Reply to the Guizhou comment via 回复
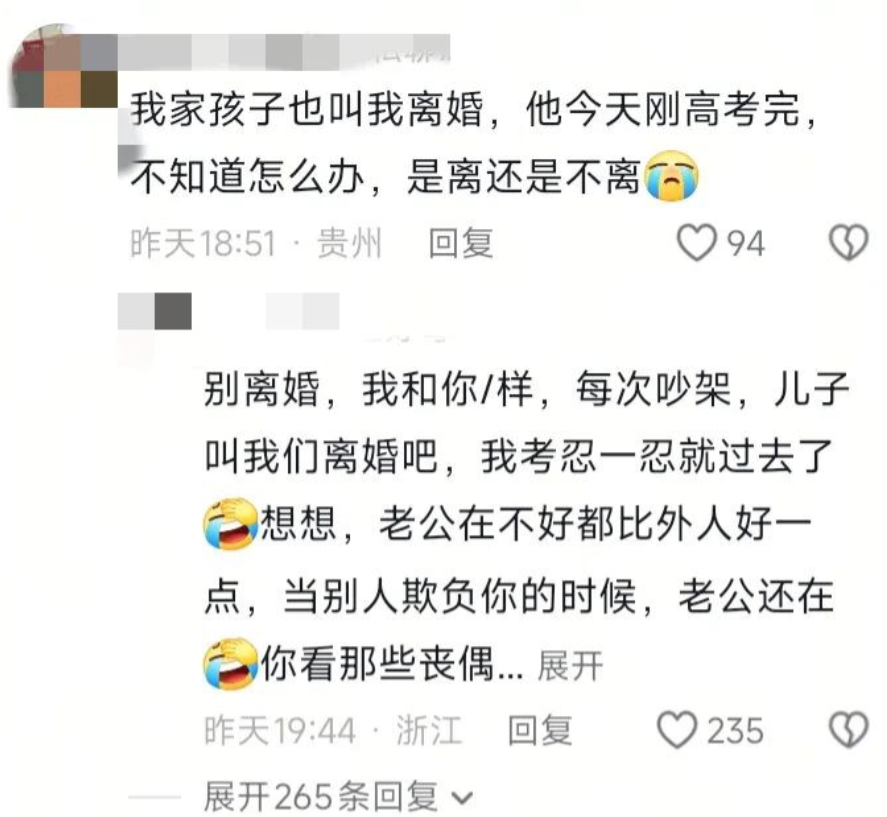The height and width of the screenshot is (817, 887). coord(461,243)
